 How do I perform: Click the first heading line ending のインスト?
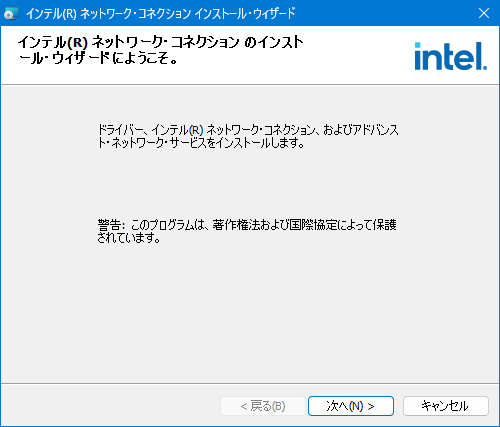pyautogui.click(x=160, y=43)
